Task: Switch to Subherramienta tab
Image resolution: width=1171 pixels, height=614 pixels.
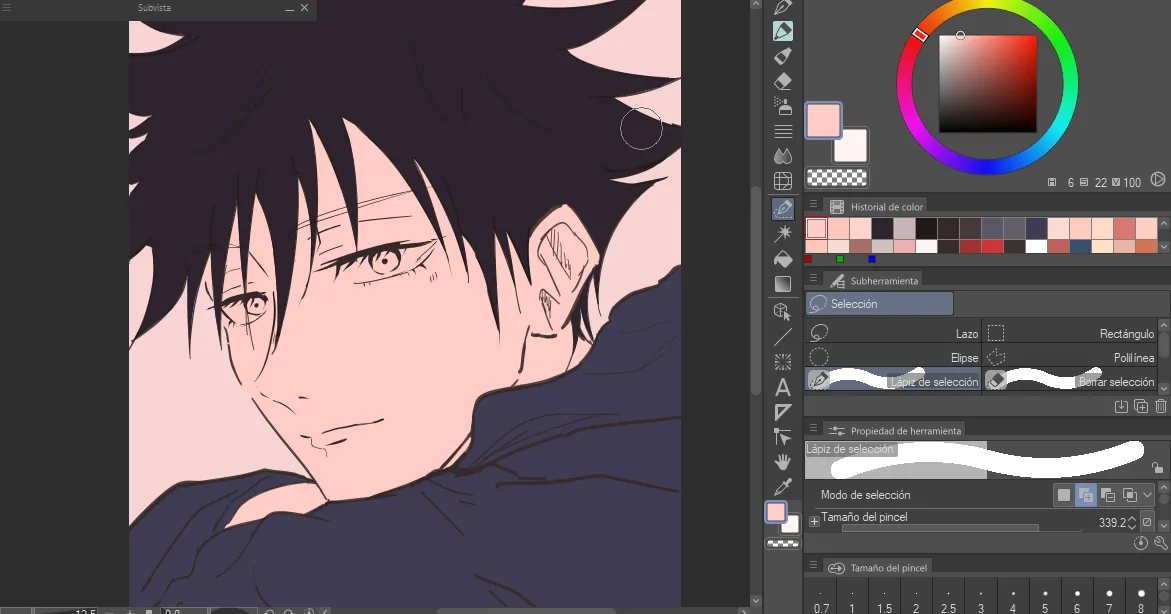Action: click(x=874, y=281)
